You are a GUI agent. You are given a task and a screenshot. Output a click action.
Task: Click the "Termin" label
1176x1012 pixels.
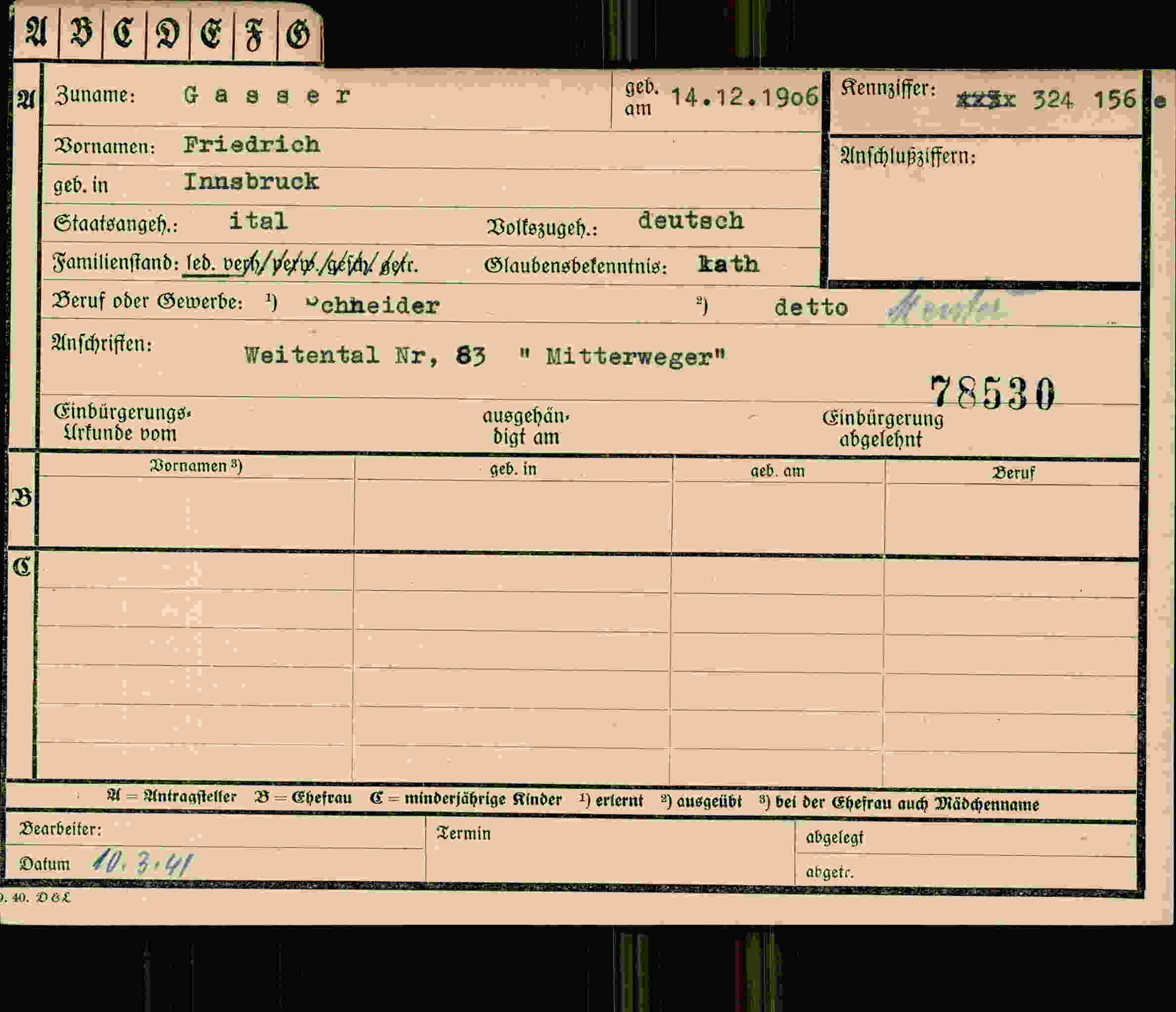pos(463,833)
